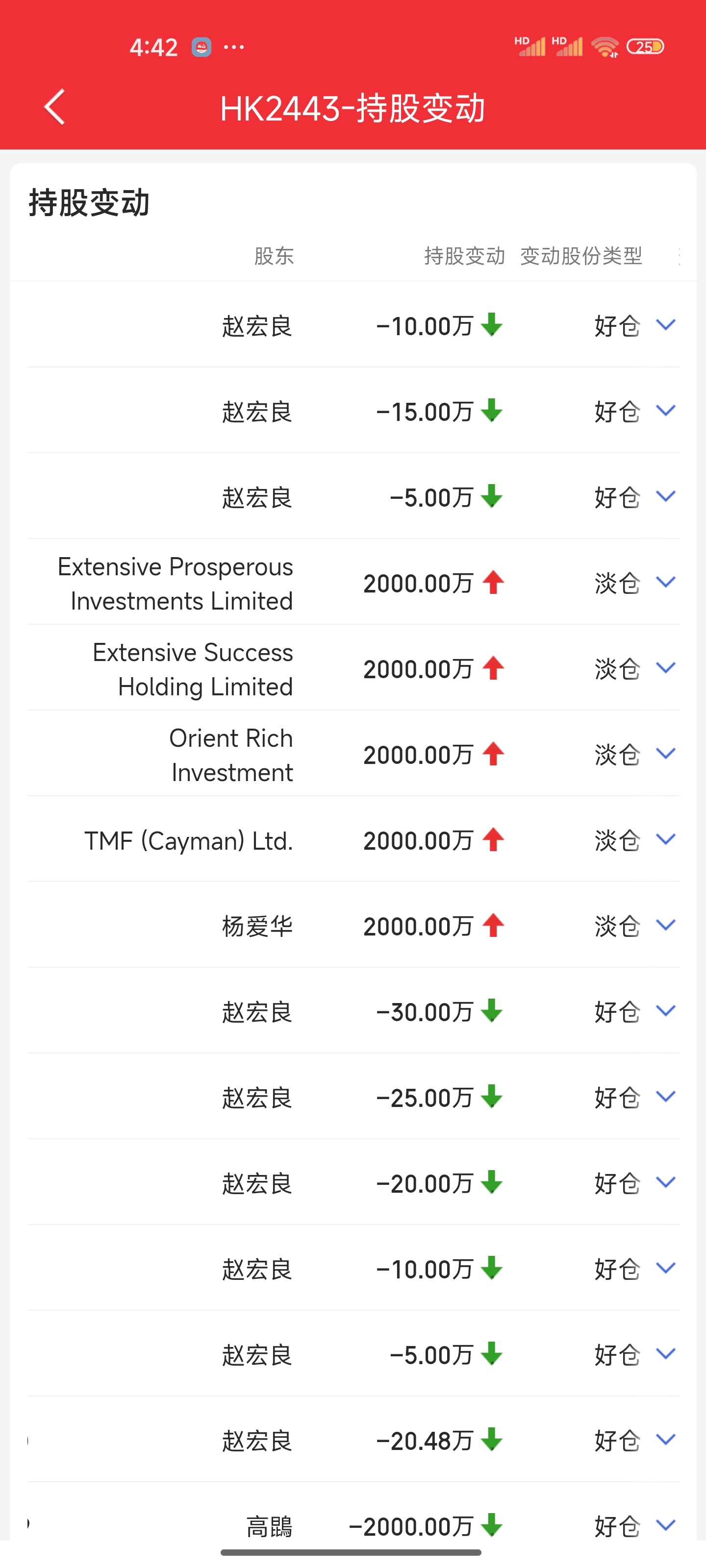Tap the back arrow in the header
The image size is (706, 1568).
55,108
